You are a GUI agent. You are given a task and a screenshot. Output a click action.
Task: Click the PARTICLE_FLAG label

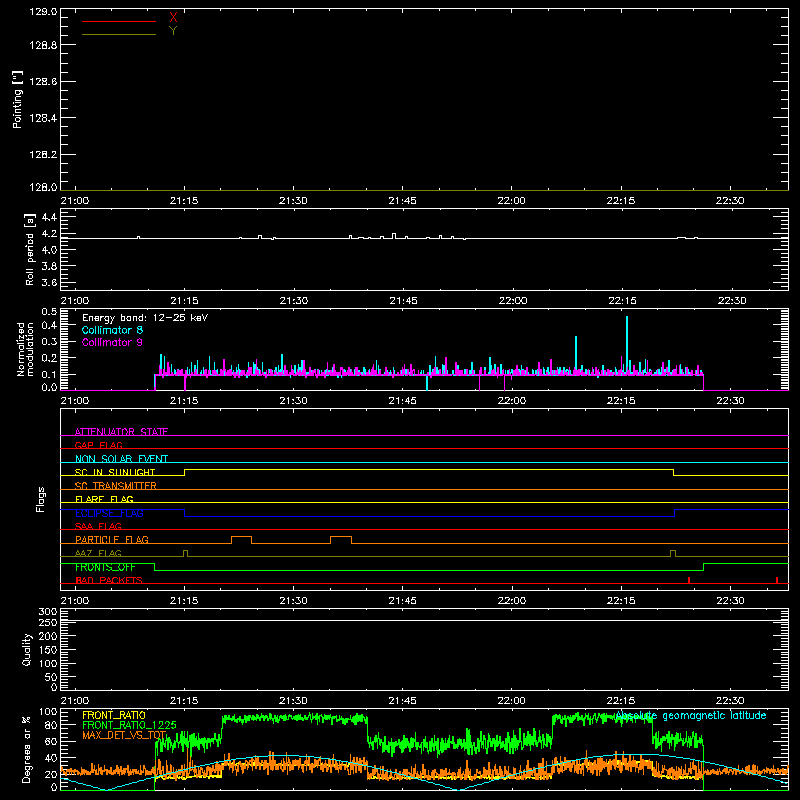point(112,540)
